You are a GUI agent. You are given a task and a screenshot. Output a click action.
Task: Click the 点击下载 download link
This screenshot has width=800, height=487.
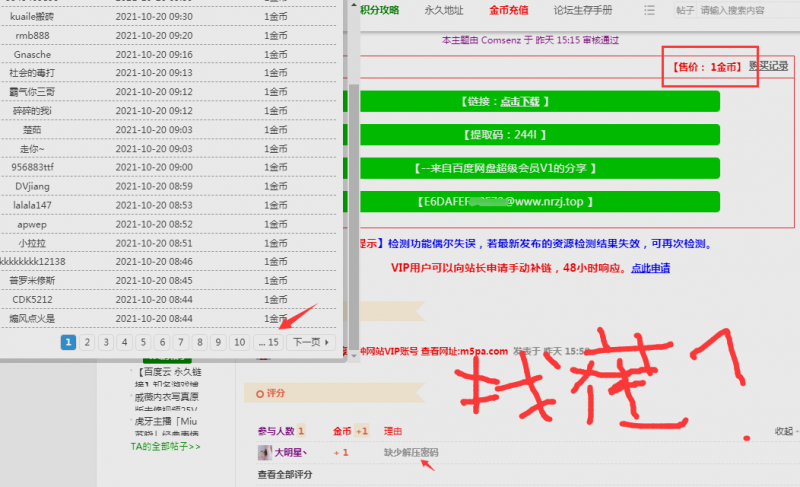(x=523, y=102)
